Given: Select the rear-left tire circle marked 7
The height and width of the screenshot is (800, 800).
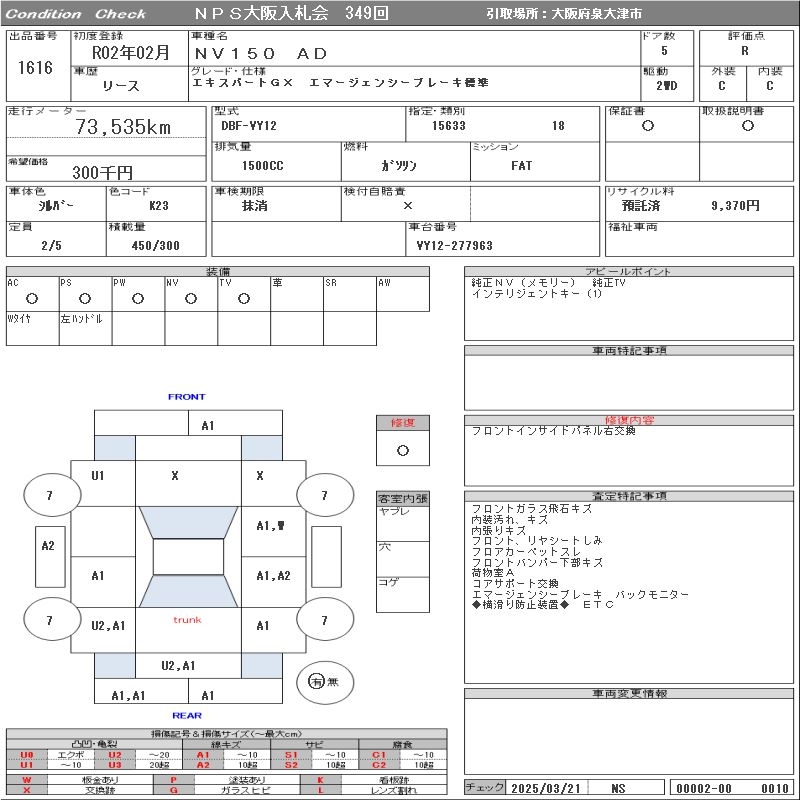Looking at the screenshot, I should point(50,620).
